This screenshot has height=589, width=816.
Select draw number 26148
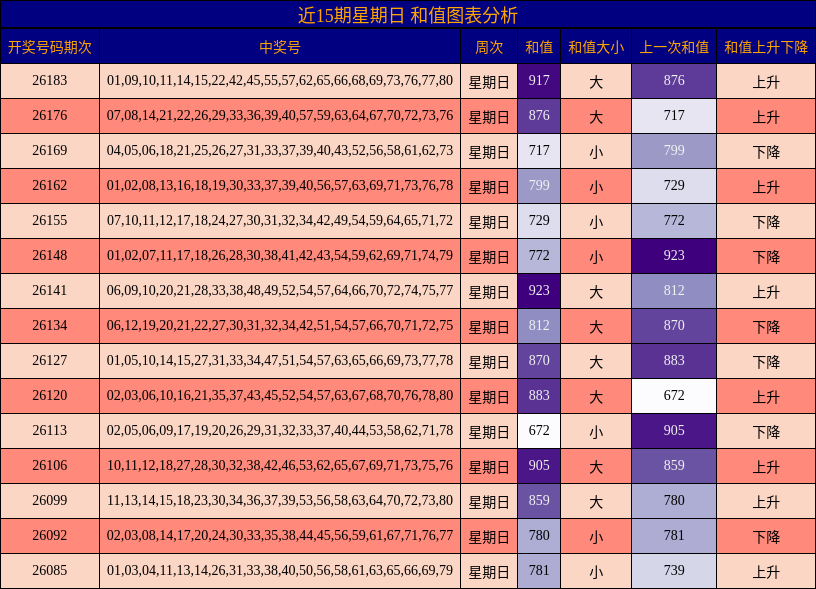coord(49,255)
